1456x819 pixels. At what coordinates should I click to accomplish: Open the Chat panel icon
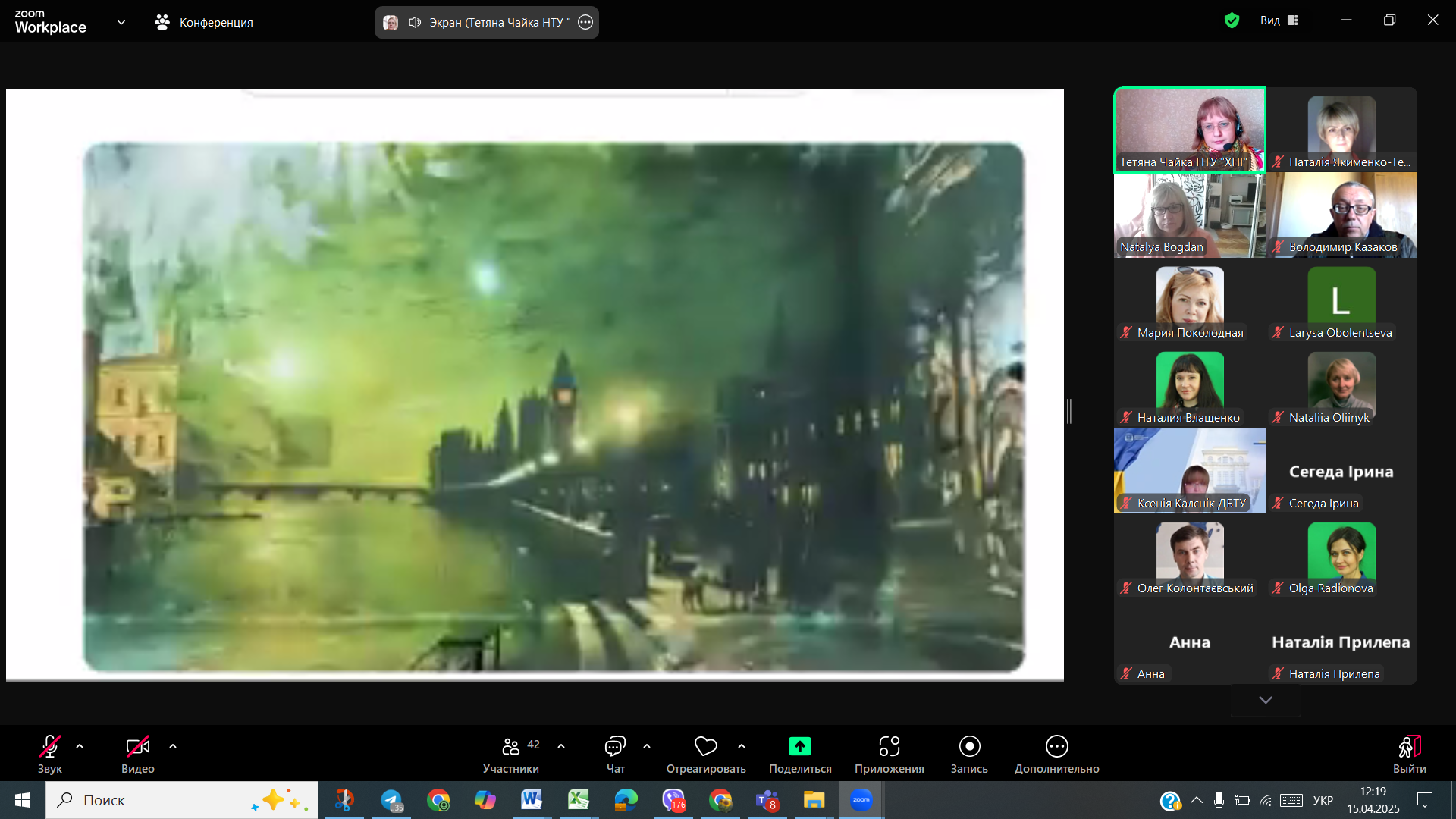[614, 747]
